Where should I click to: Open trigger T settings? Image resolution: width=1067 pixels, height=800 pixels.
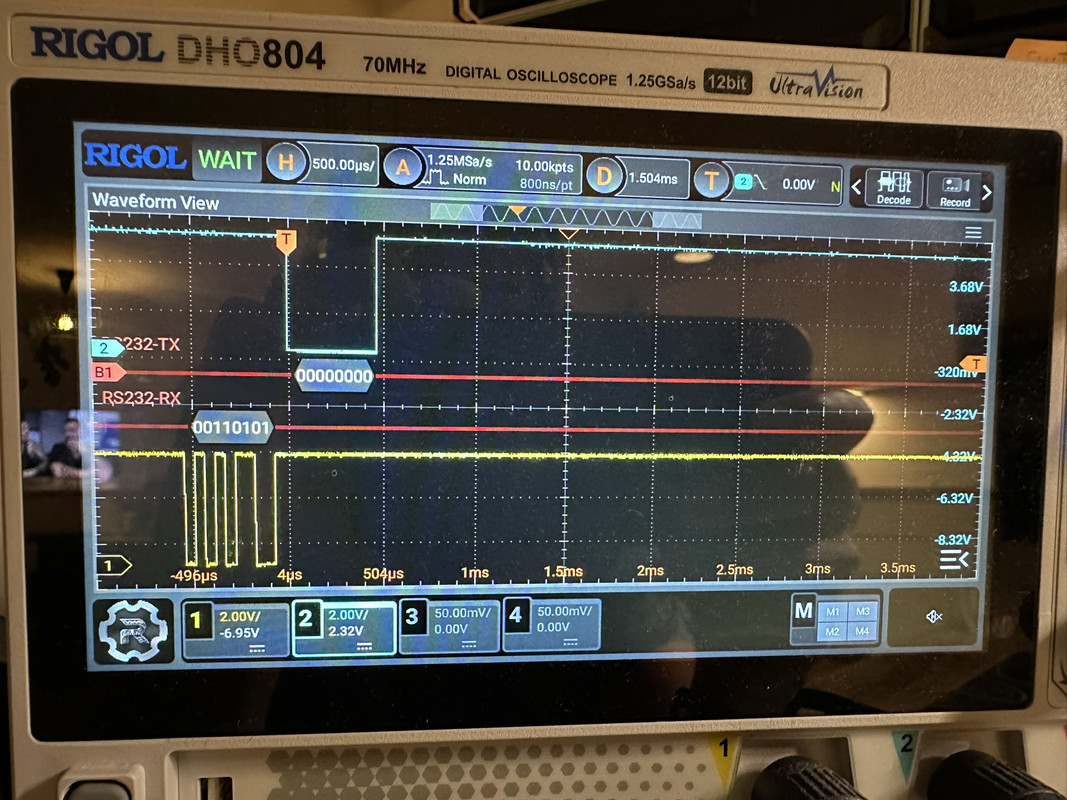711,180
